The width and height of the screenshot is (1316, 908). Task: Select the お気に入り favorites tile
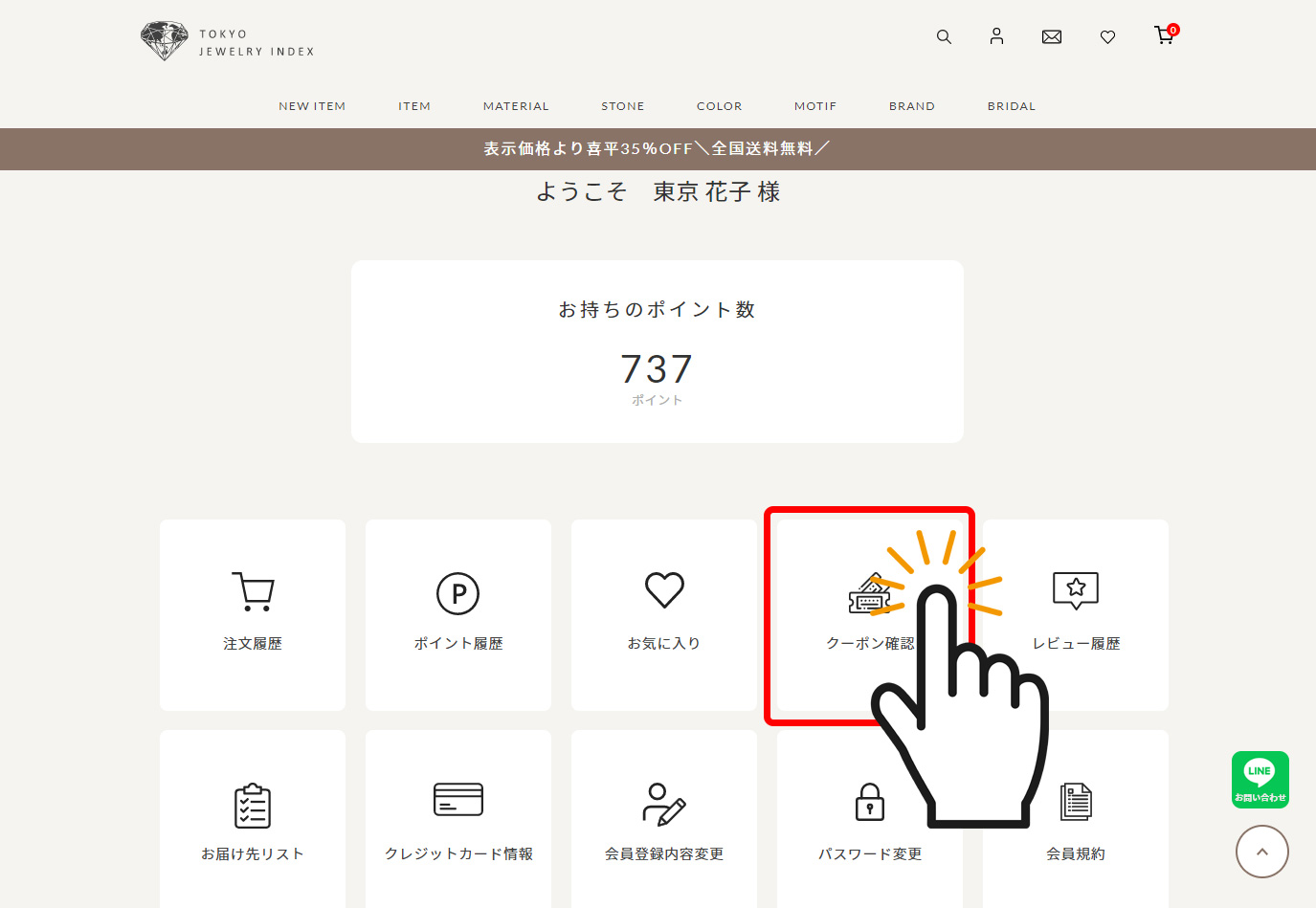(664, 614)
